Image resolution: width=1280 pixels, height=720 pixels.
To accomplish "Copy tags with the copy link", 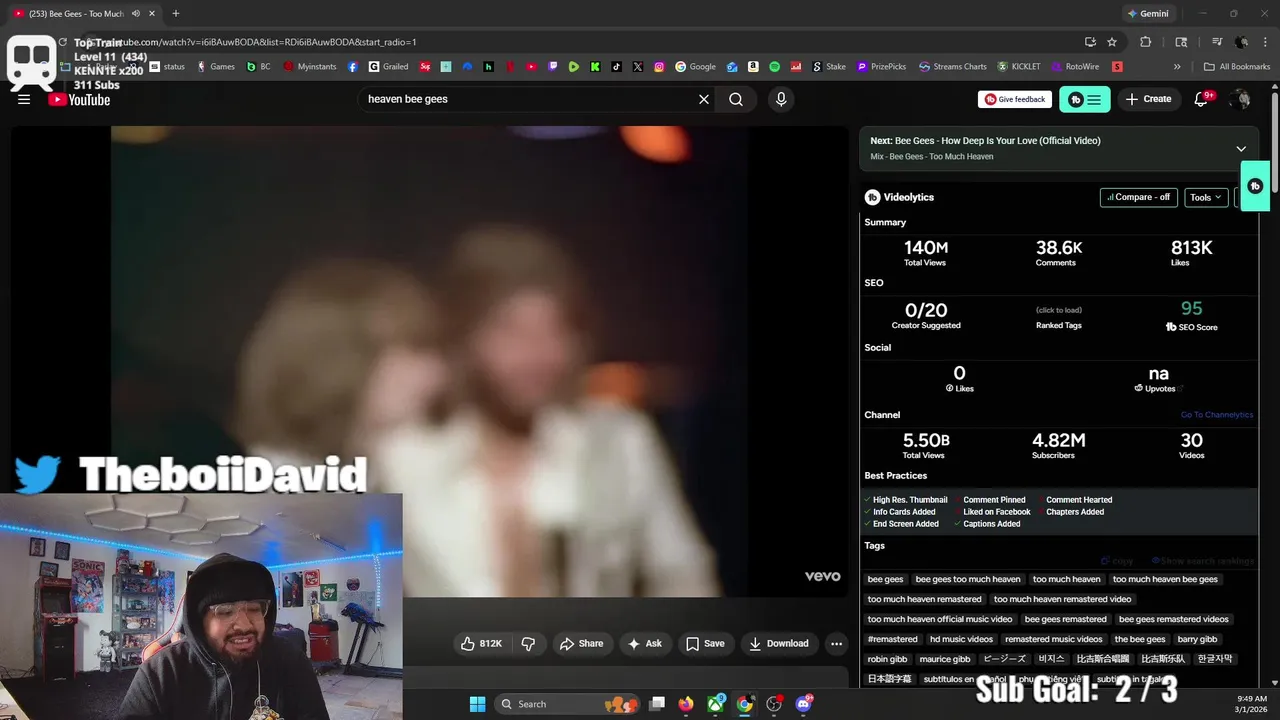I will click(x=1118, y=561).
